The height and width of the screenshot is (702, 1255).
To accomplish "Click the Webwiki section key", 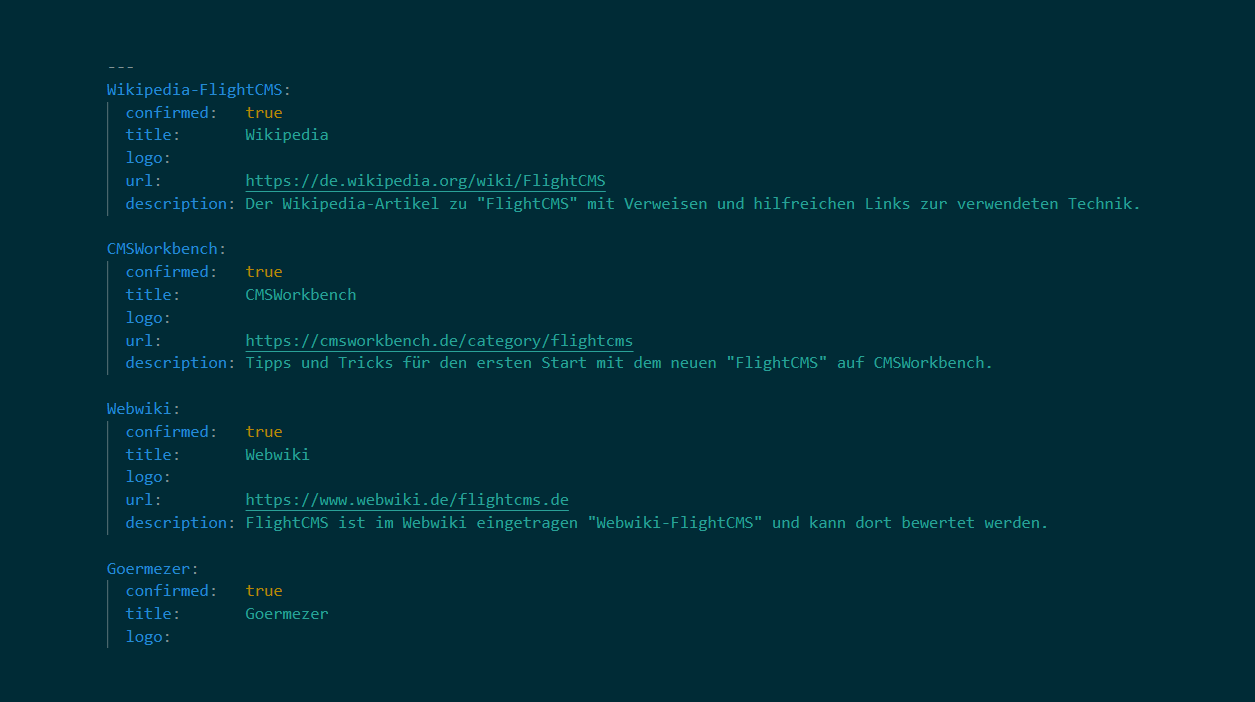I will click(x=143, y=408).
